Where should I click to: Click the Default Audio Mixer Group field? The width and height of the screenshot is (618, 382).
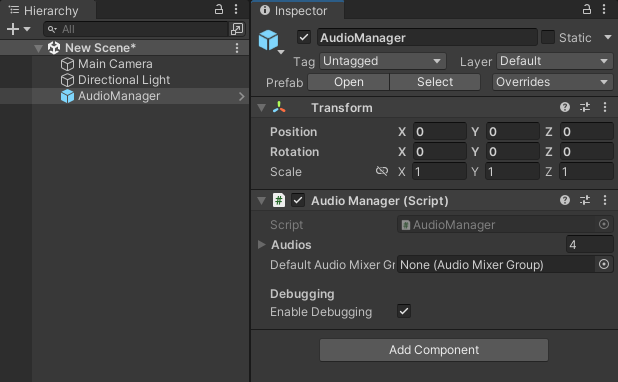coord(496,265)
